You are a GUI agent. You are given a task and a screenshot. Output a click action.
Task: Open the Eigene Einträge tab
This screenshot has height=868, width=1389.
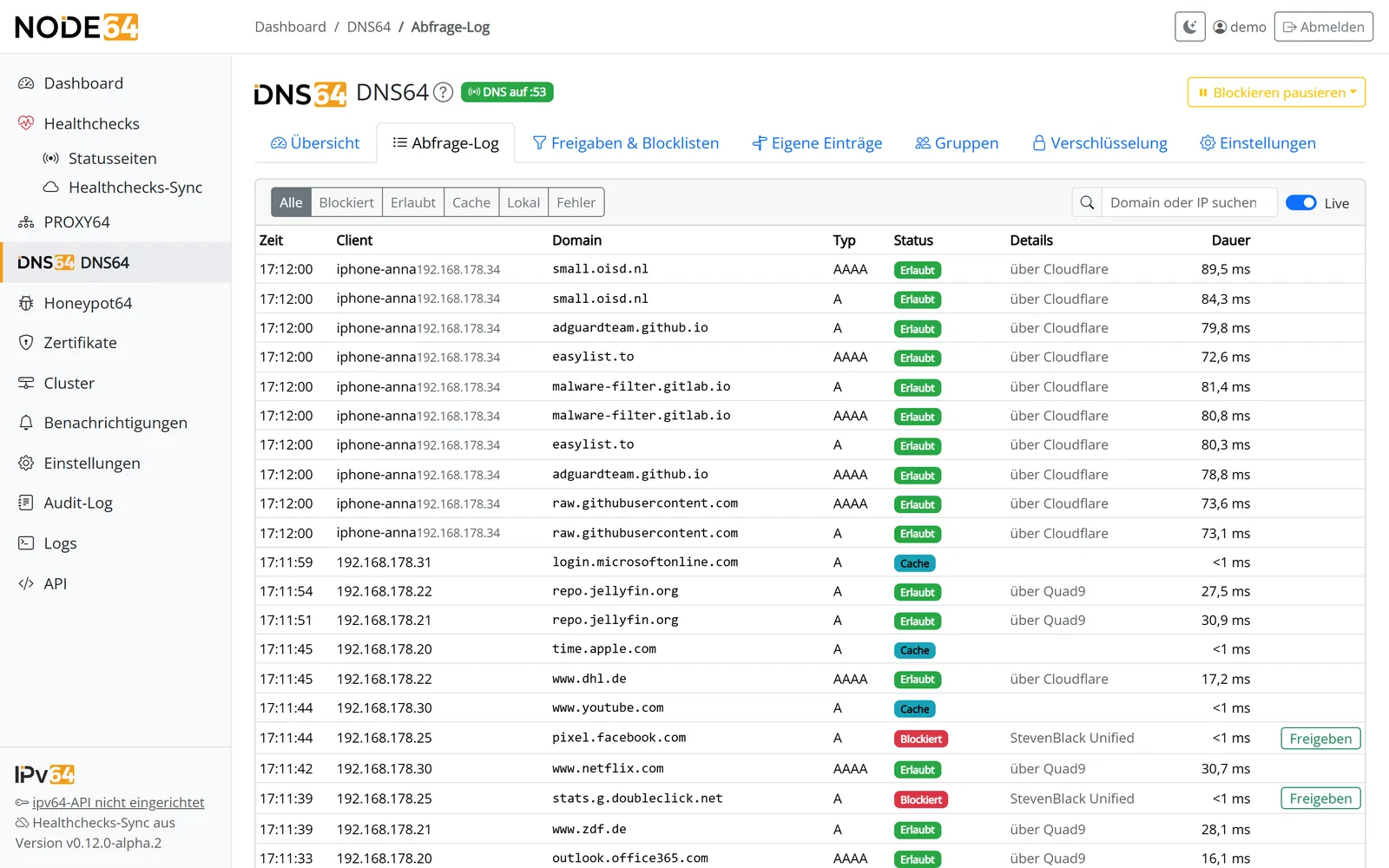817,143
